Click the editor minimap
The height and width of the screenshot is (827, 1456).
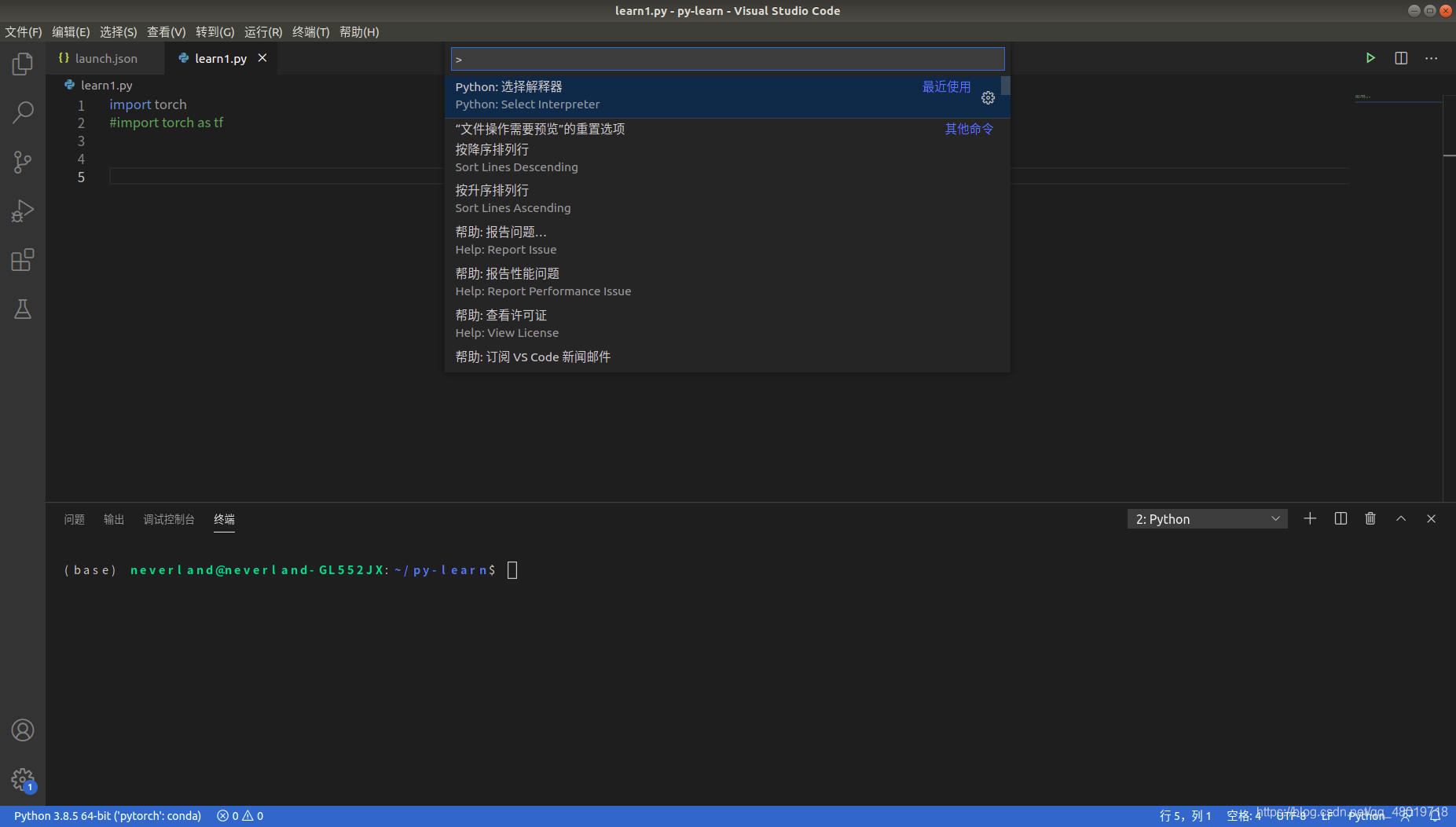[1397, 98]
